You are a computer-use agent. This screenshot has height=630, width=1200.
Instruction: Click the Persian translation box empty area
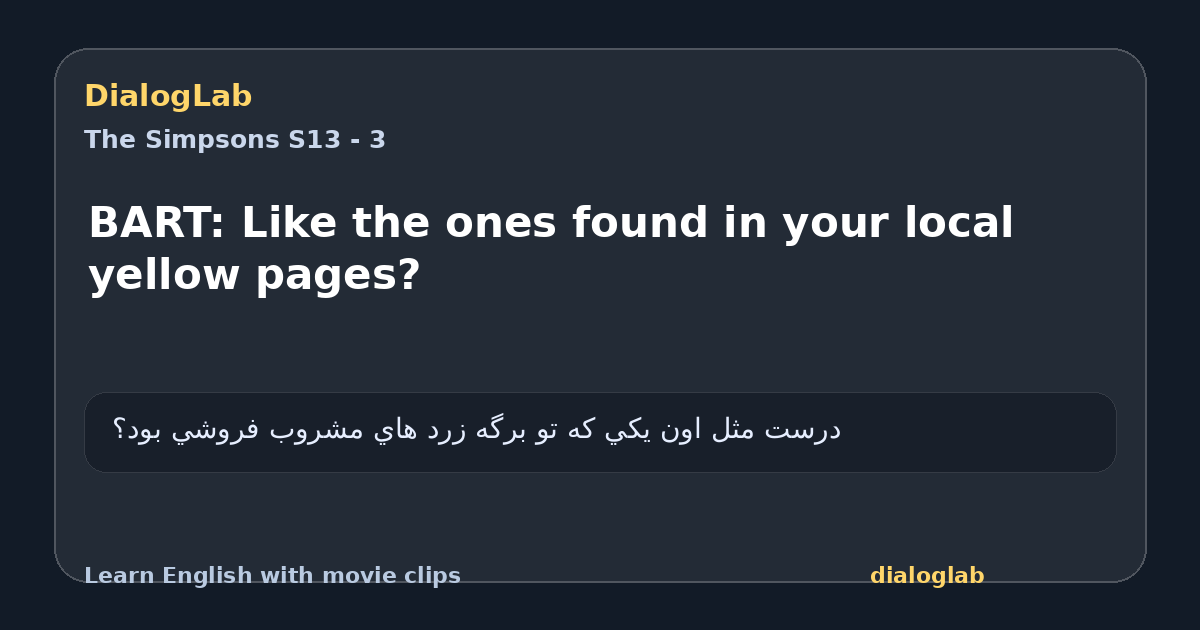[x=980, y=432]
